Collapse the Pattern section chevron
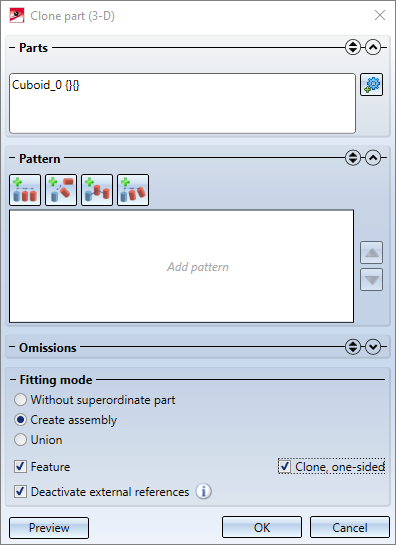This screenshot has height=545, width=396. coord(373,158)
